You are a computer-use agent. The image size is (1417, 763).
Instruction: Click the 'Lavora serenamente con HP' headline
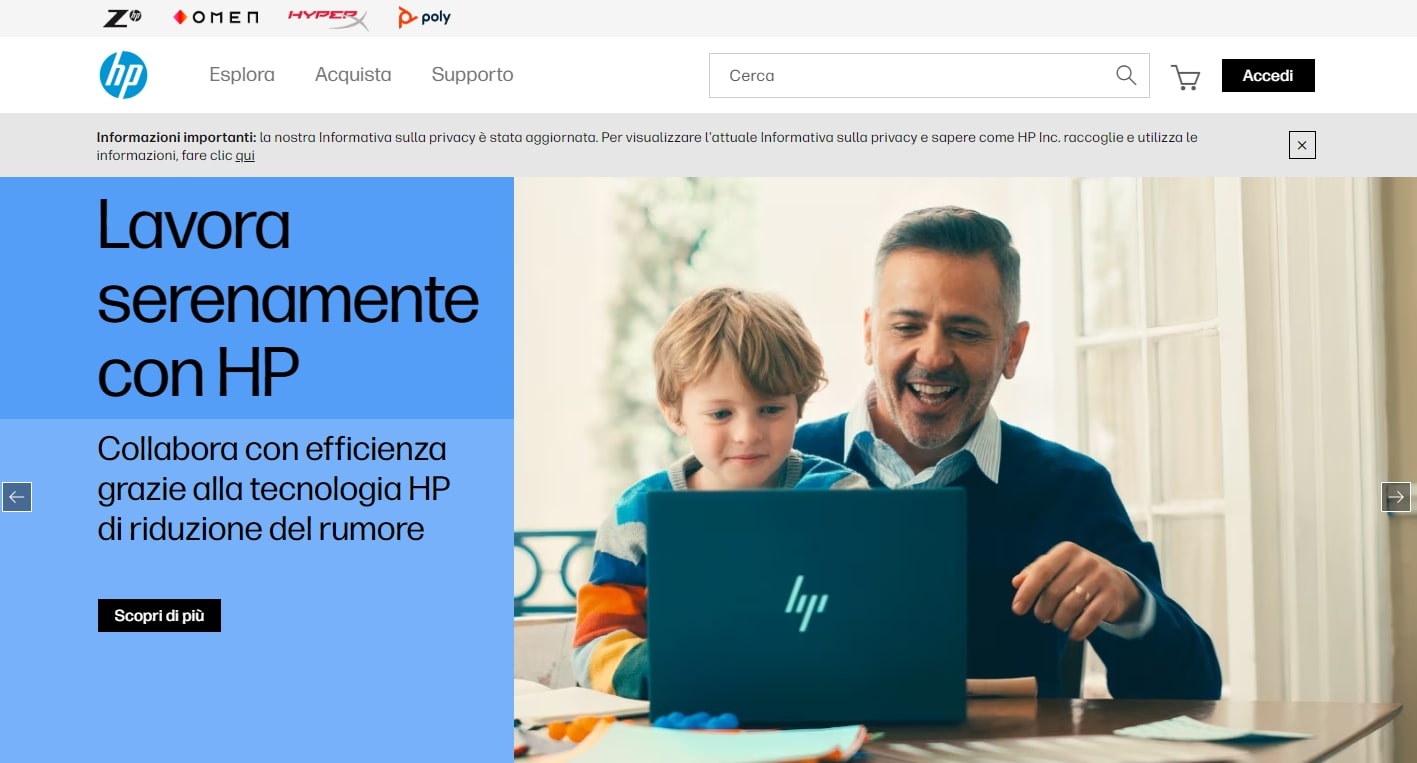pyautogui.click(x=288, y=299)
